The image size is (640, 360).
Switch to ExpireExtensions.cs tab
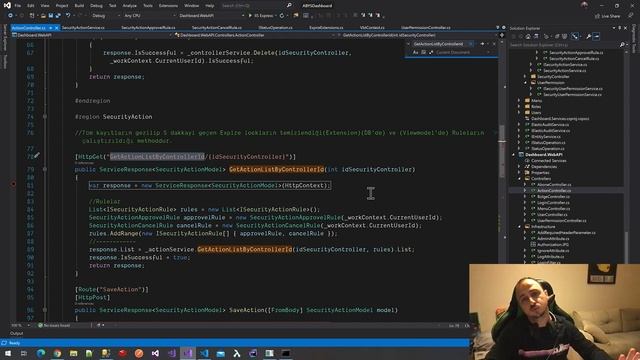326,28
